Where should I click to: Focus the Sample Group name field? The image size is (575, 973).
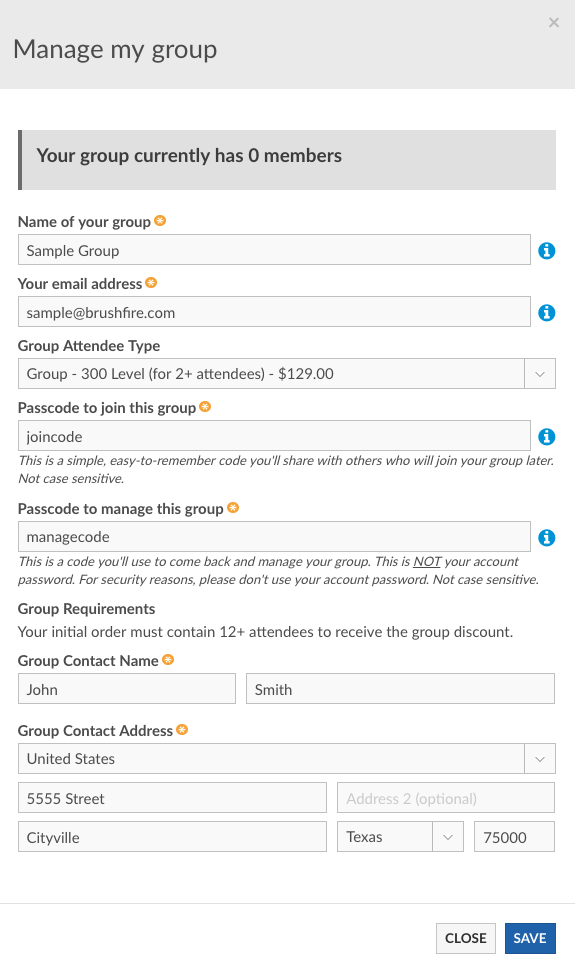tap(274, 249)
